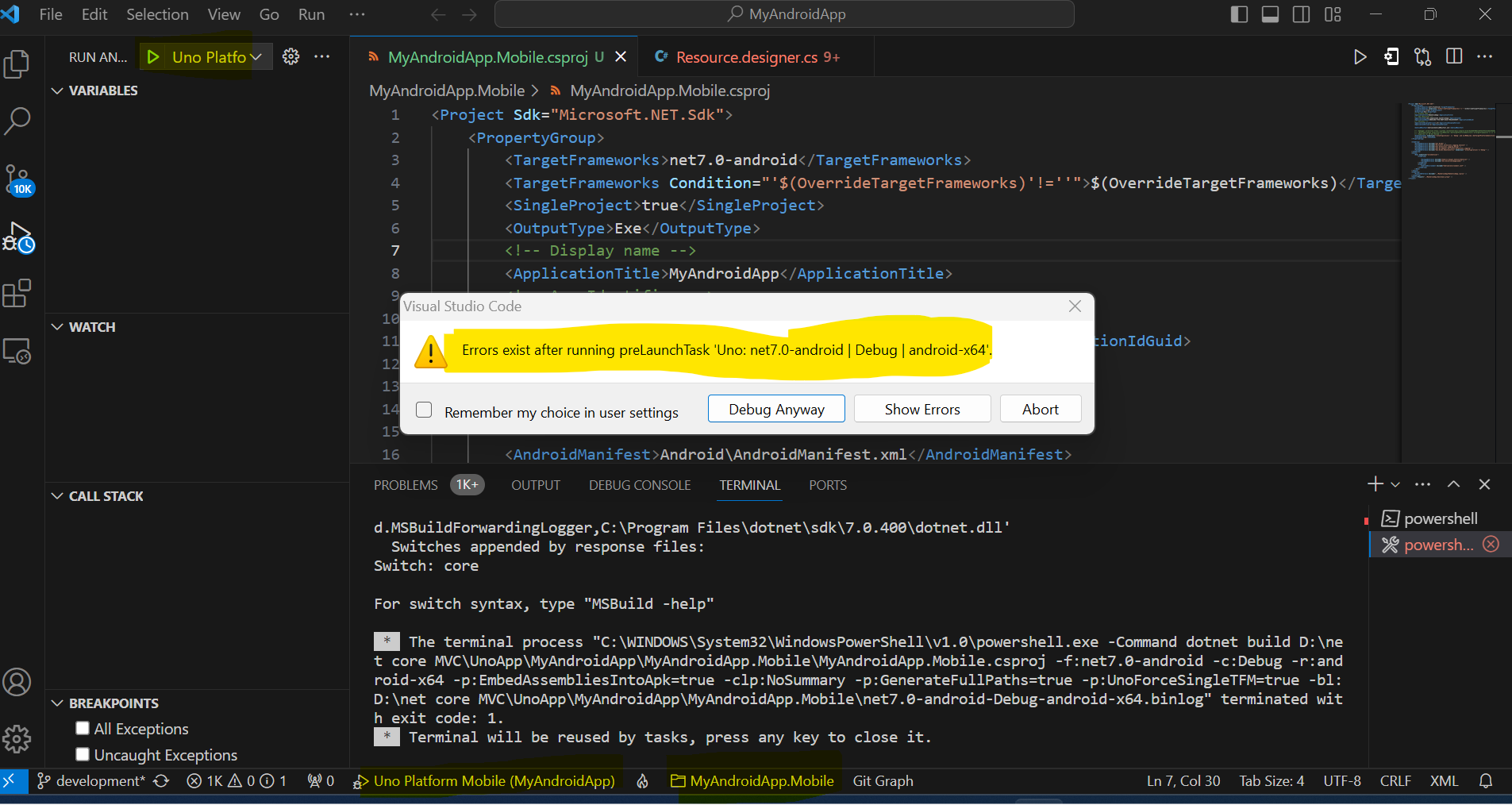Screen dimensions: 1512x805
Task: Click MyAndroidApp.Mobile in the status bar
Action: pos(752,780)
